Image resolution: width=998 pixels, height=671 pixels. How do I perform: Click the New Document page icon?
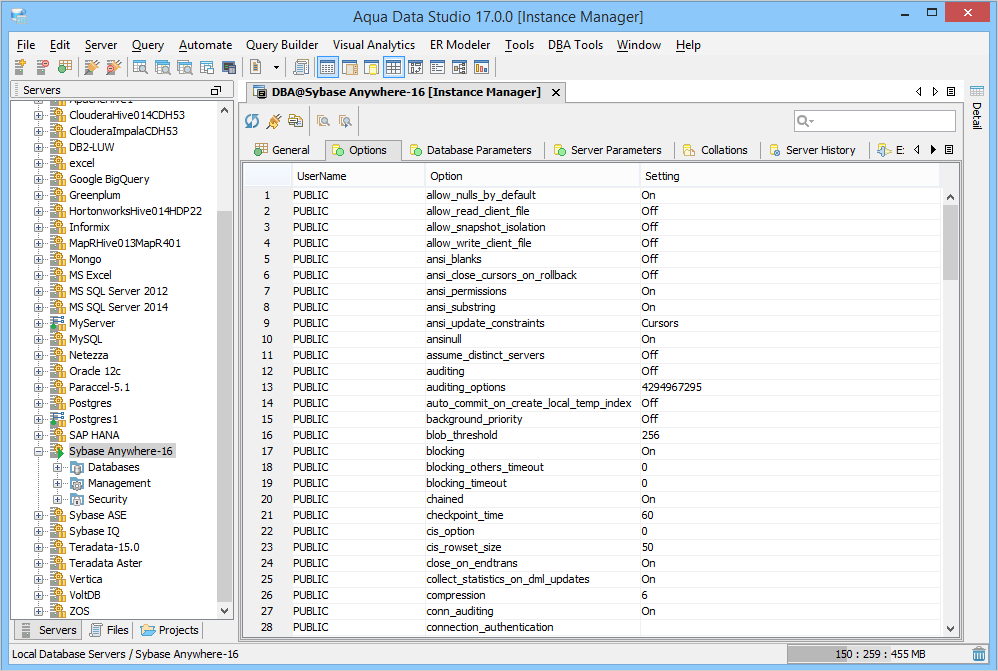[256, 66]
